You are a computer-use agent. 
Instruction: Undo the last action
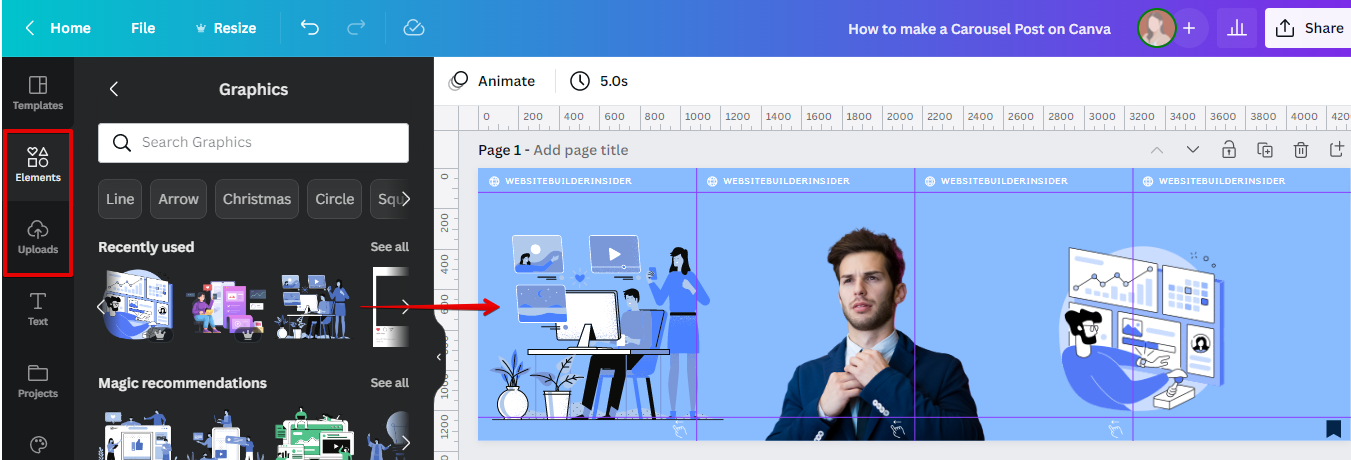click(x=310, y=28)
